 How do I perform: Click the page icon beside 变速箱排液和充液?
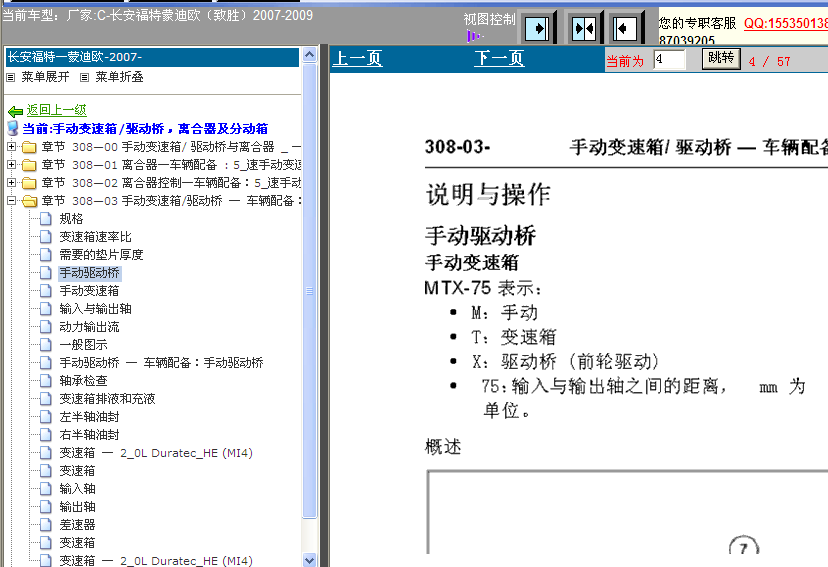[46, 399]
